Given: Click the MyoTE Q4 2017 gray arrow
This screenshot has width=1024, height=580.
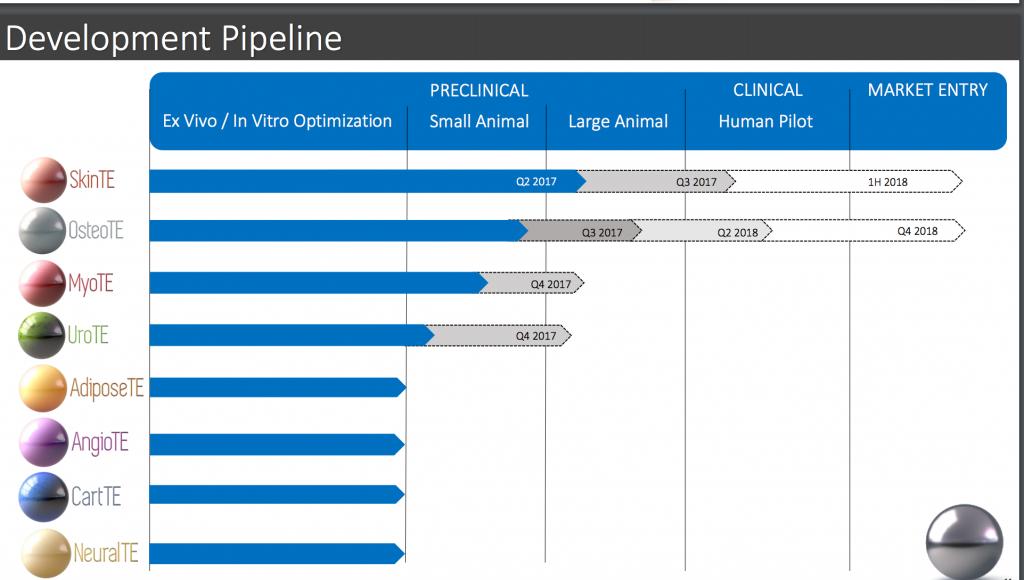Looking at the screenshot, I should (x=532, y=283).
